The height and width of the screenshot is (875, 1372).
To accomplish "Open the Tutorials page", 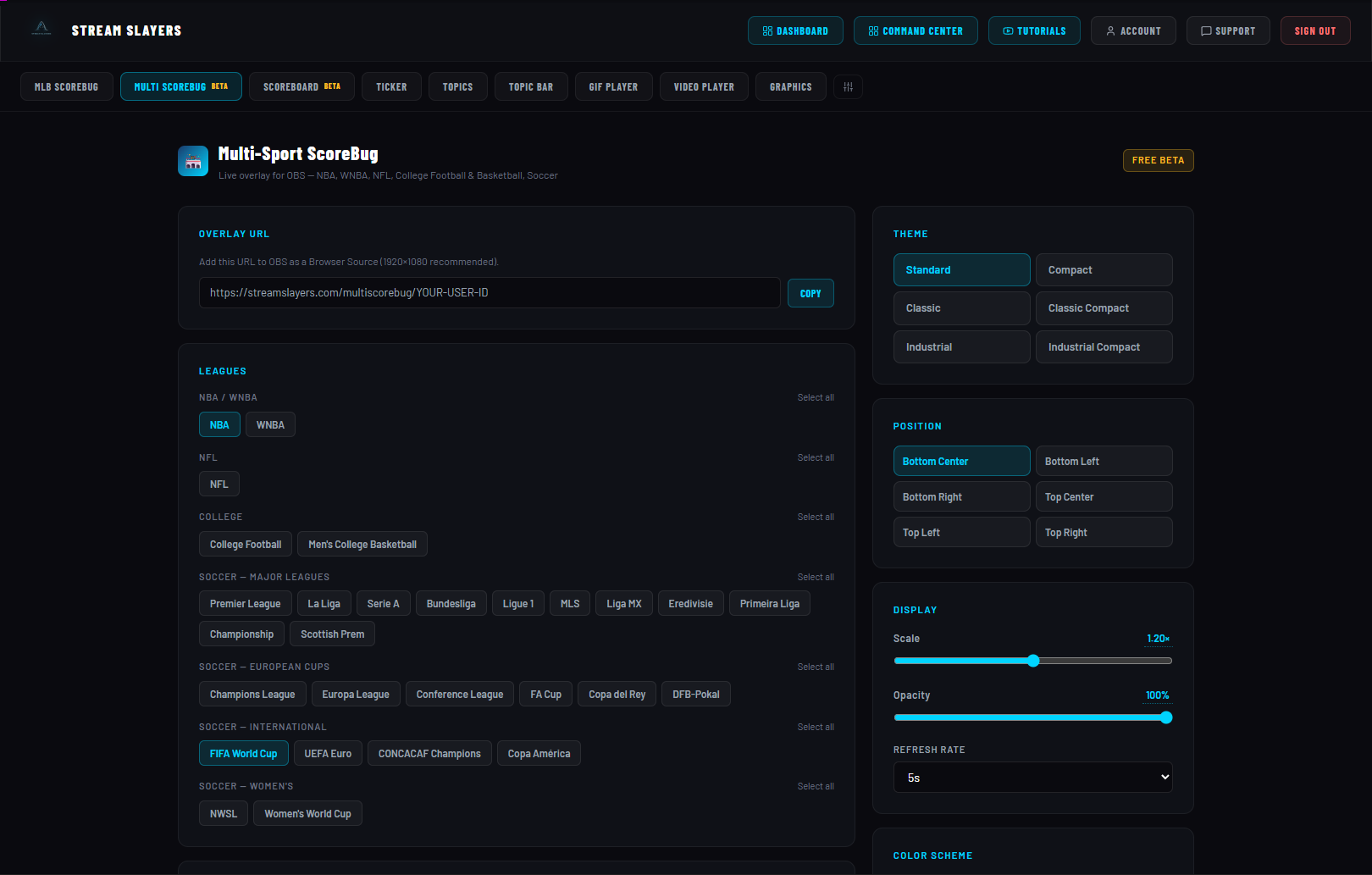I will coord(1034,30).
